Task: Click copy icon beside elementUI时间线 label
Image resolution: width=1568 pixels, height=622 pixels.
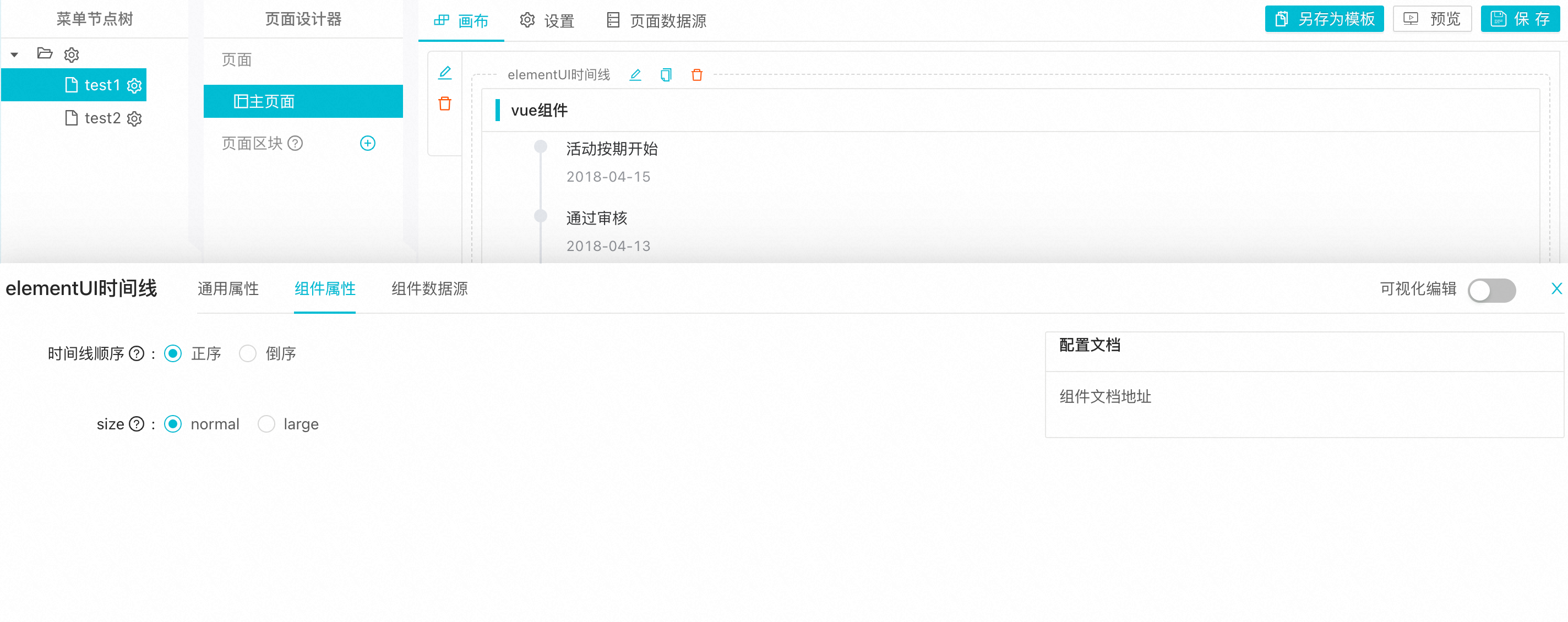Action: click(x=666, y=75)
